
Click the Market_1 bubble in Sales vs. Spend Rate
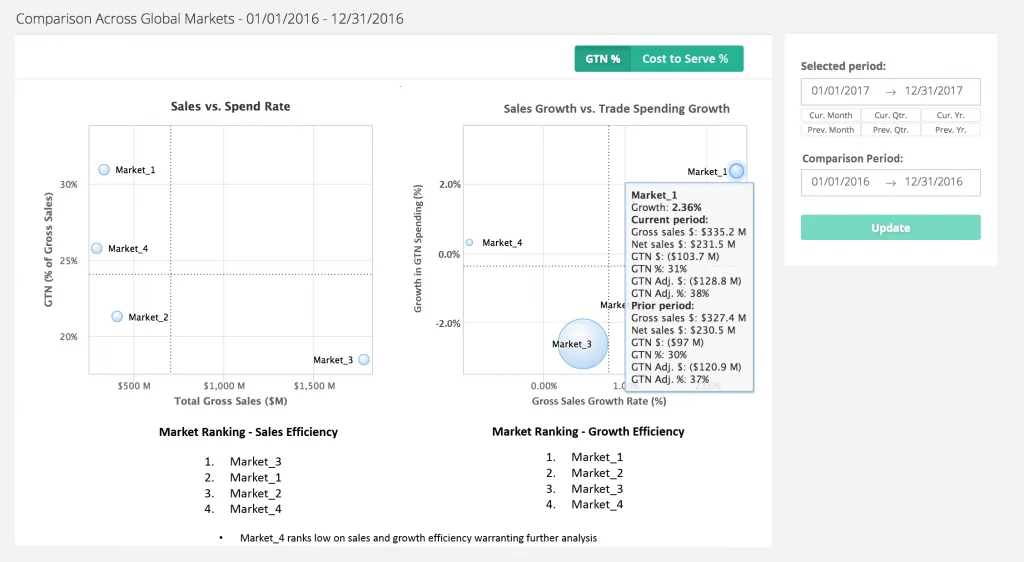tap(104, 170)
